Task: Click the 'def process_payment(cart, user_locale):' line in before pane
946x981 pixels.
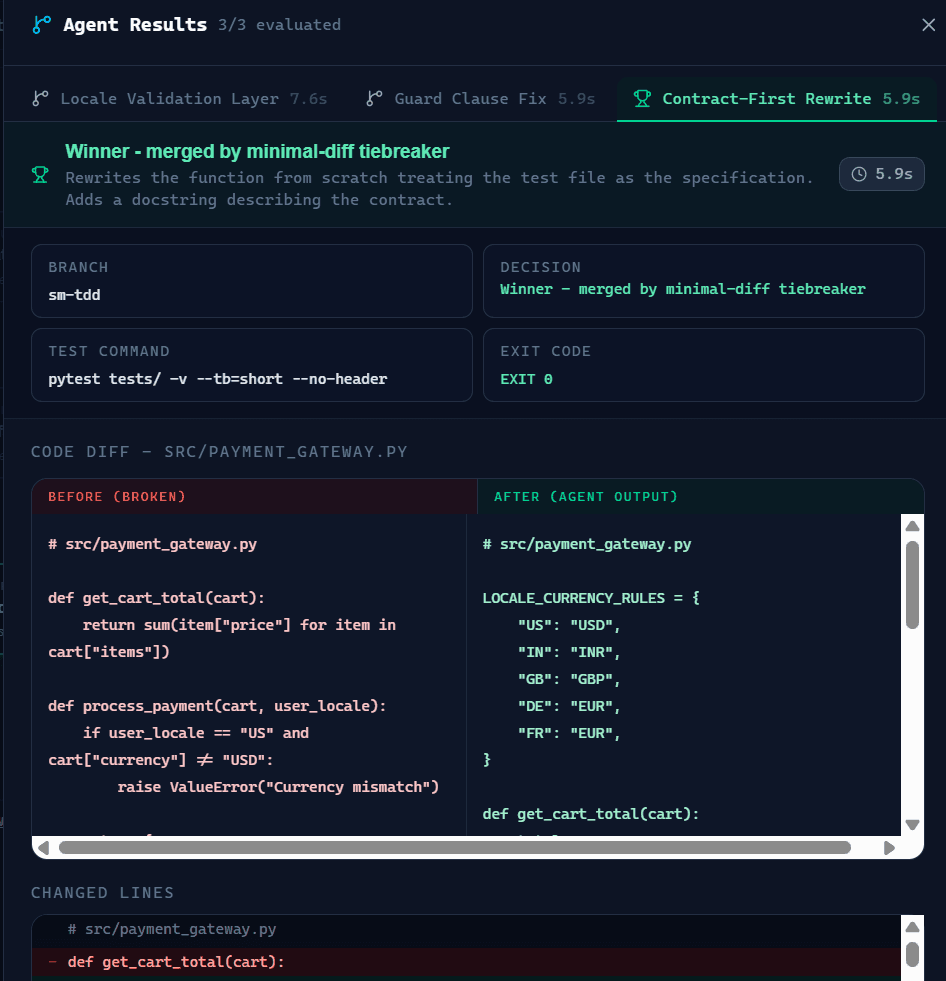Action: [x=217, y=706]
